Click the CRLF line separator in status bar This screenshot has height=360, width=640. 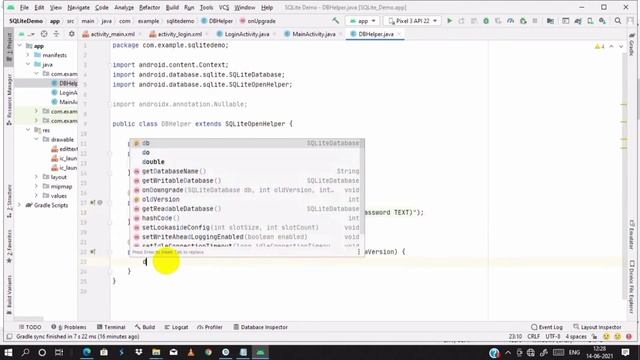tap(533, 336)
